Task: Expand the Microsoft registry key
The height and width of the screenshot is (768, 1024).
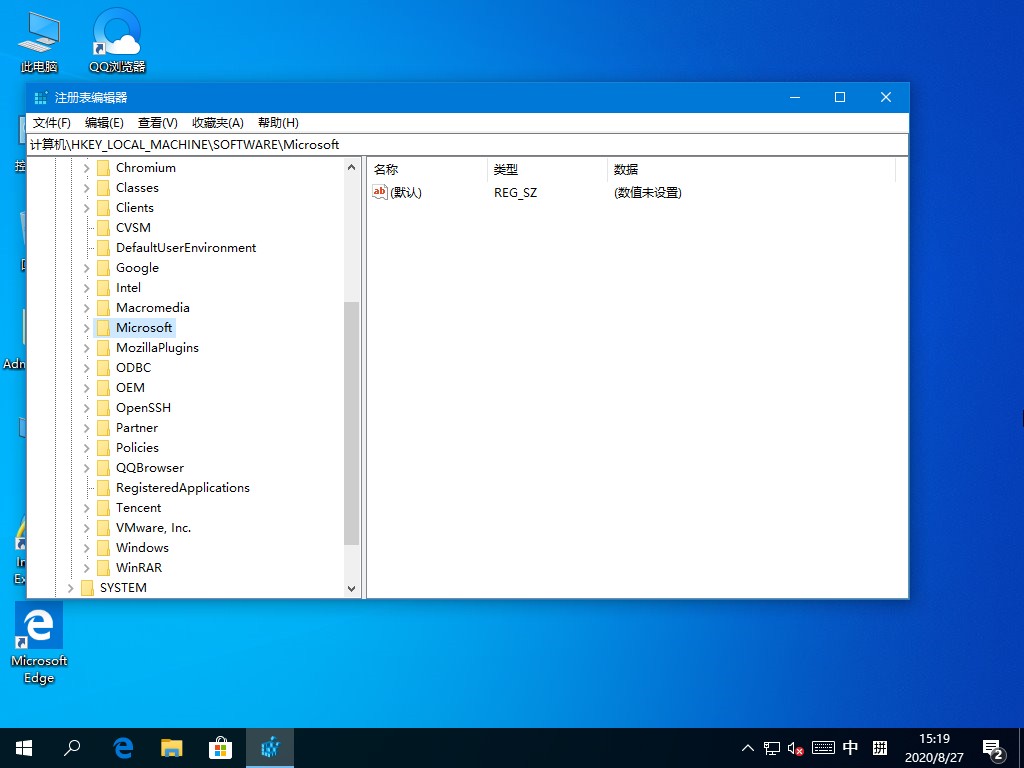Action: (85, 327)
